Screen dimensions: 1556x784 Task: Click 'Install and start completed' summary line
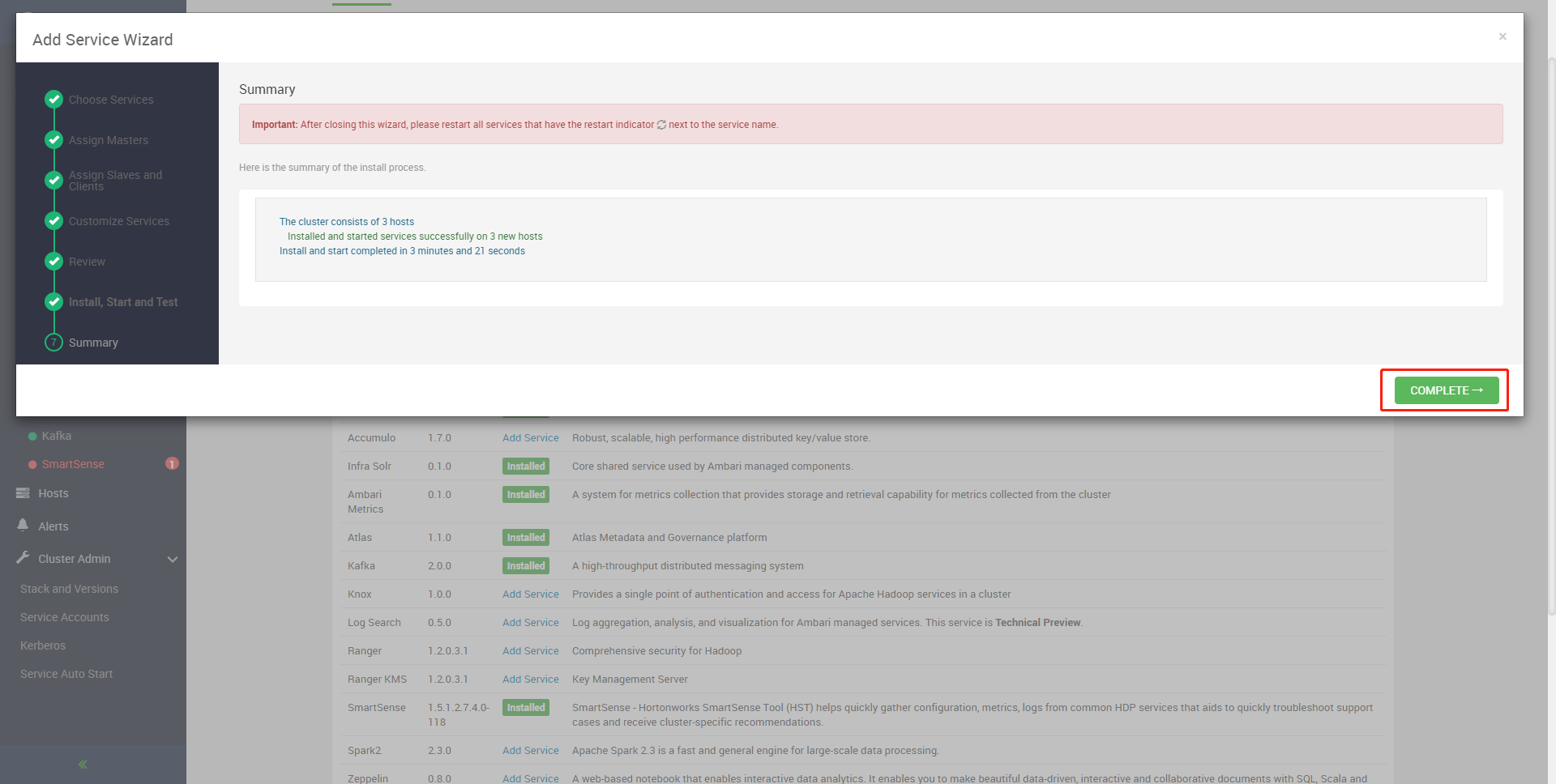pyautogui.click(x=402, y=251)
